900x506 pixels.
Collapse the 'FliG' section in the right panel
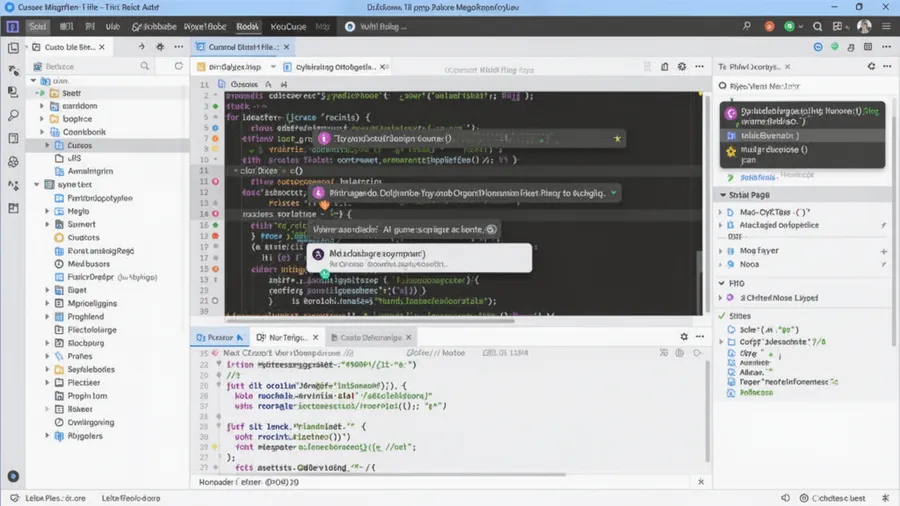pos(722,283)
